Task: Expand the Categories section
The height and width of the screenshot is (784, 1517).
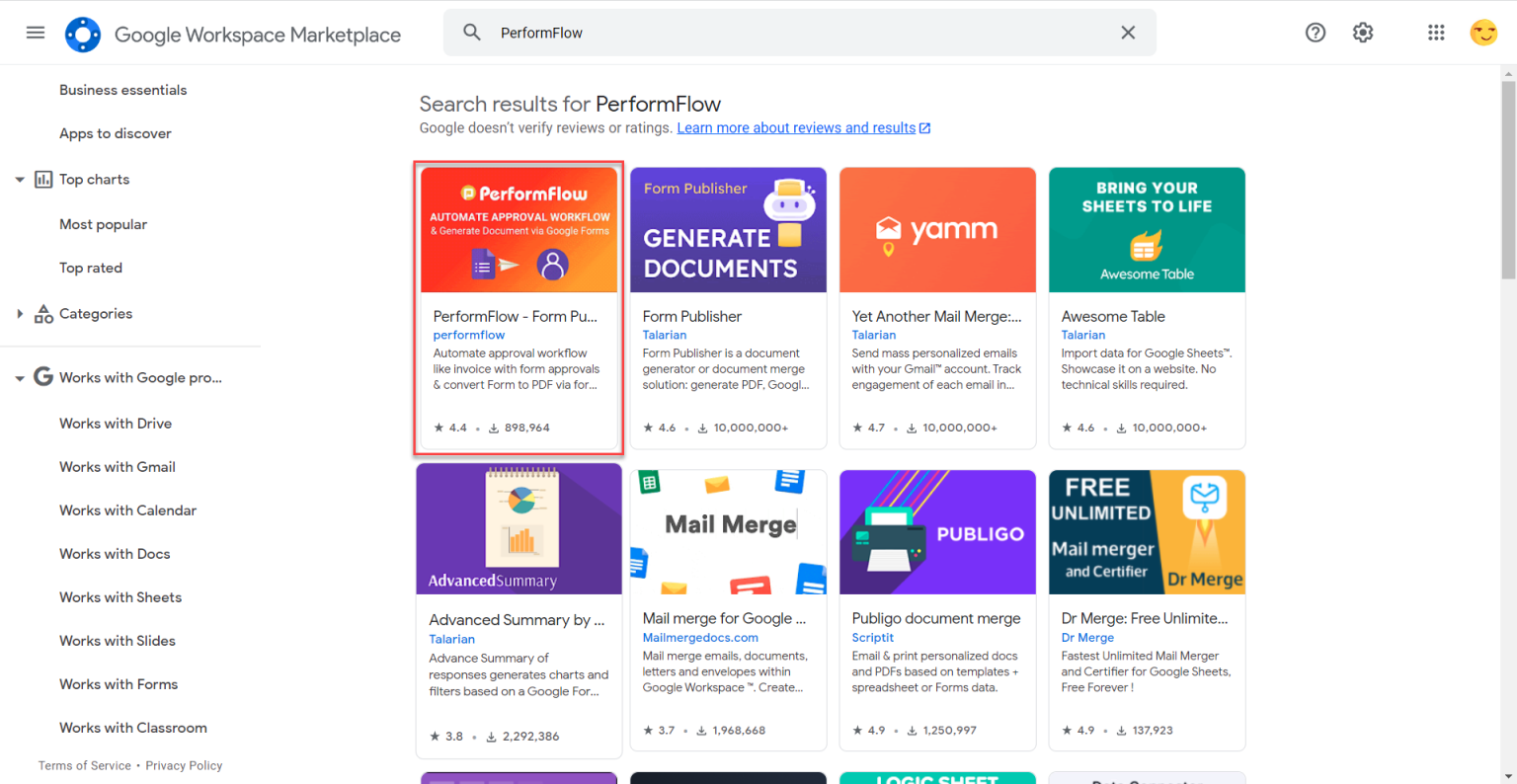Action: [19, 313]
